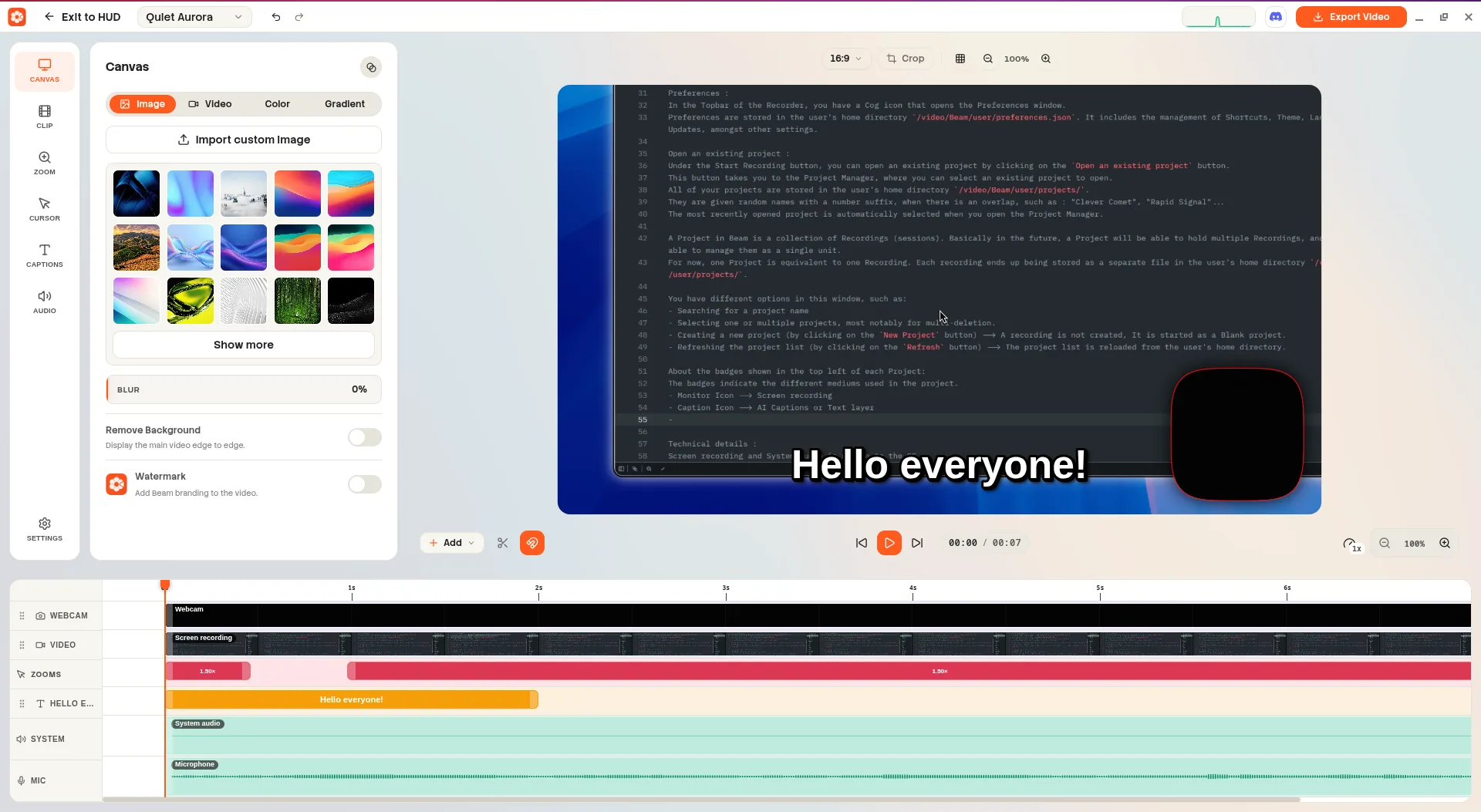Open Settings from the sidebar
The height and width of the screenshot is (812, 1481).
(x=45, y=530)
